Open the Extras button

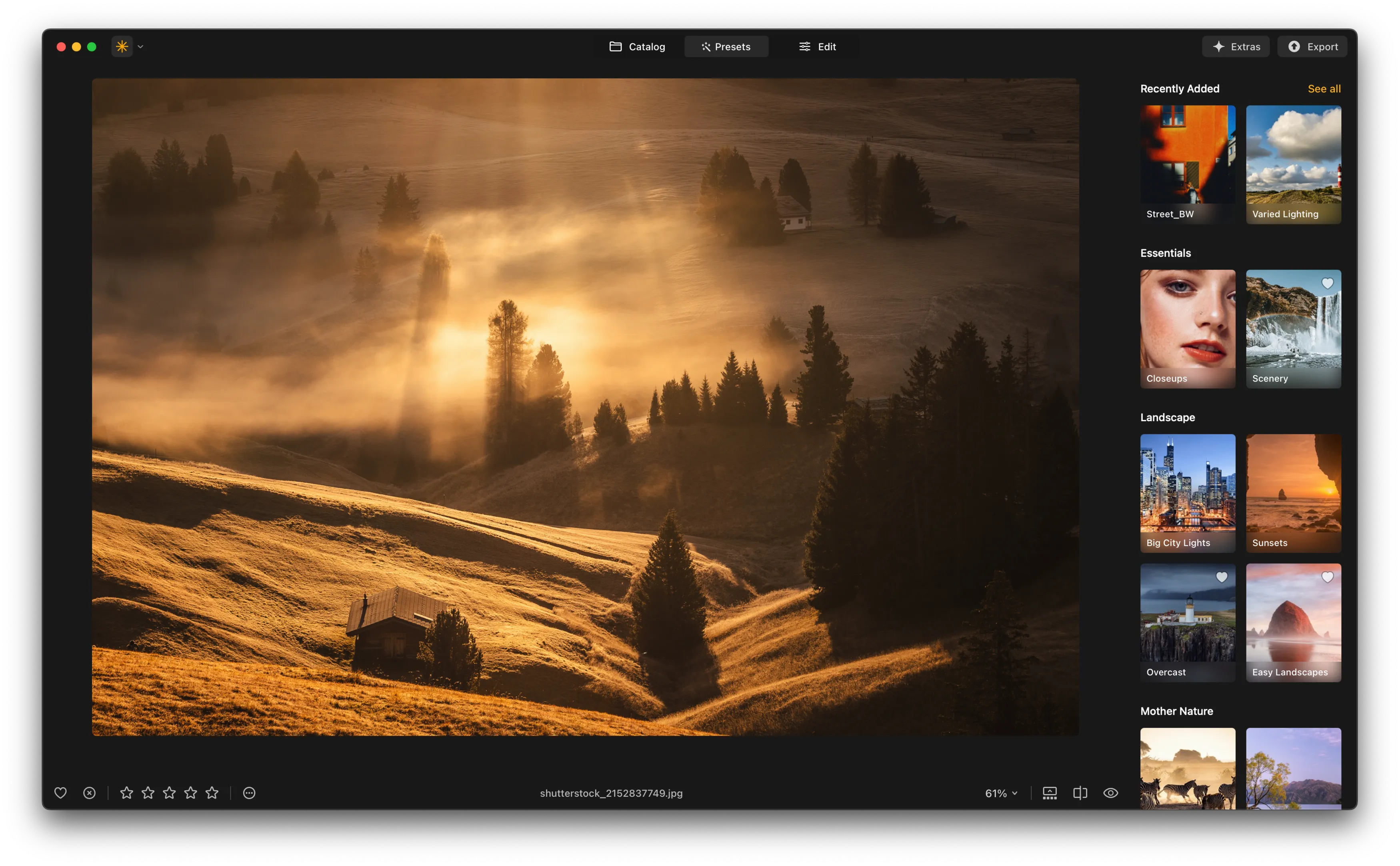click(x=1236, y=46)
